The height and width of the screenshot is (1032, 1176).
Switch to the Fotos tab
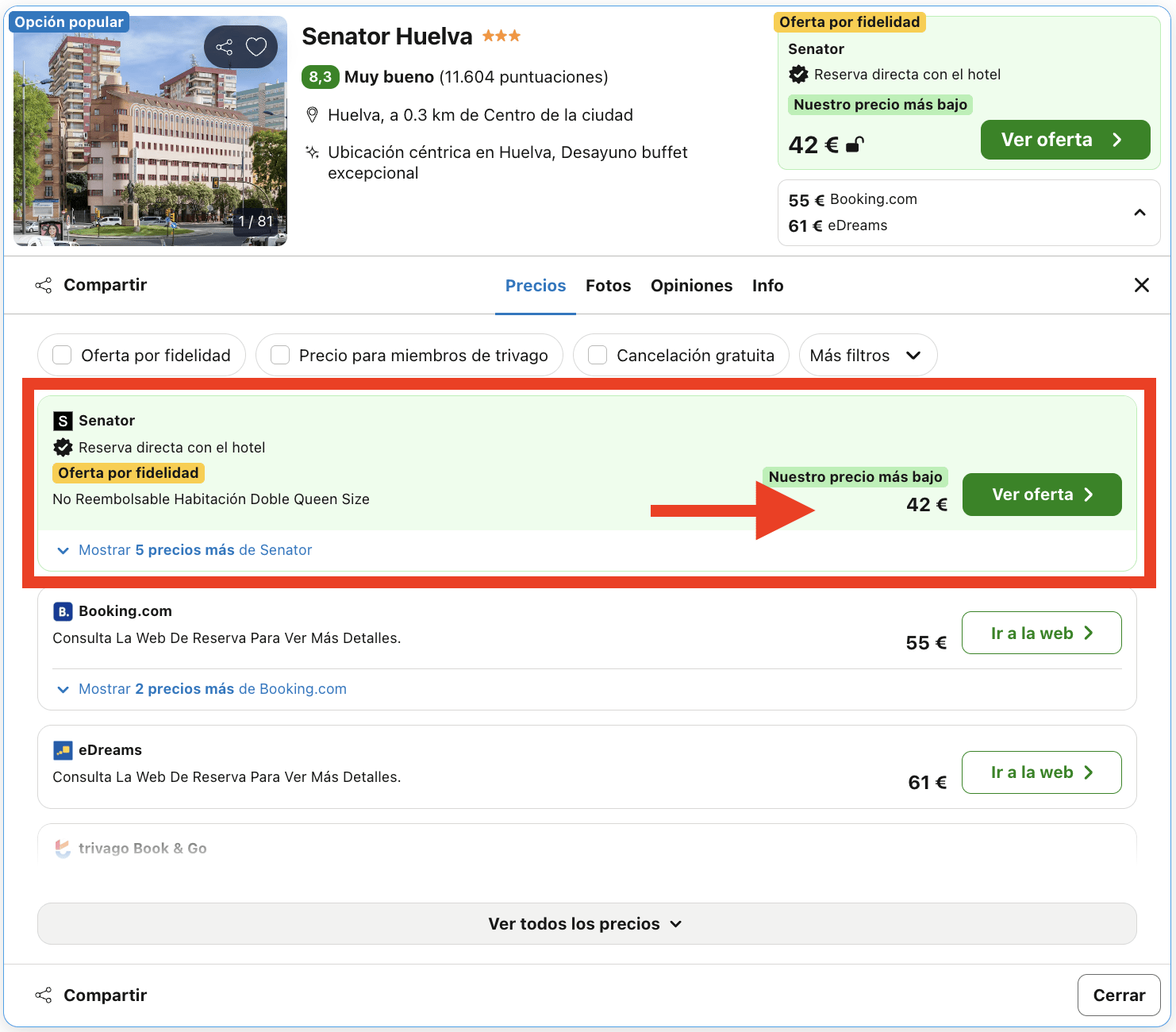tap(608, 285)
